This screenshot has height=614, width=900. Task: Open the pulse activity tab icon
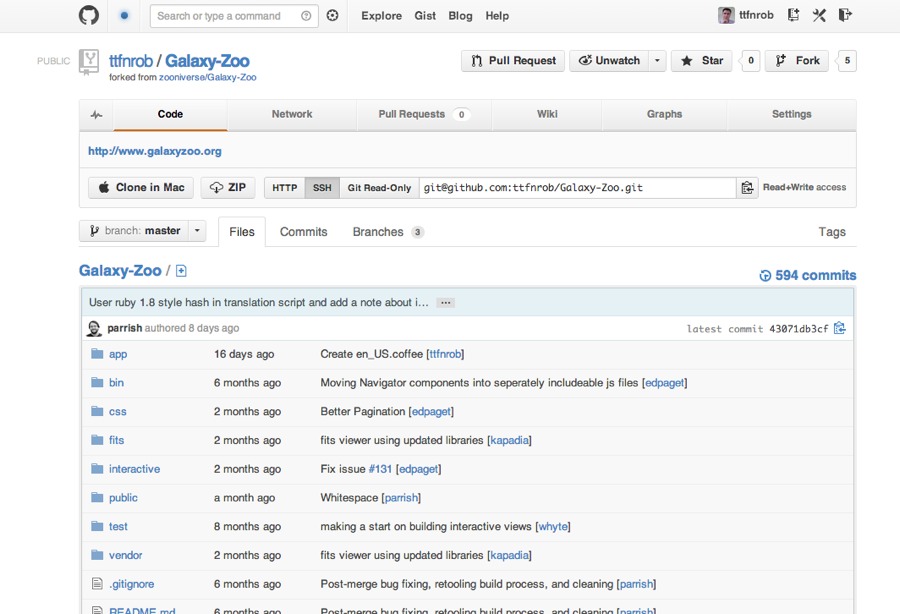[x=96, y=115]
